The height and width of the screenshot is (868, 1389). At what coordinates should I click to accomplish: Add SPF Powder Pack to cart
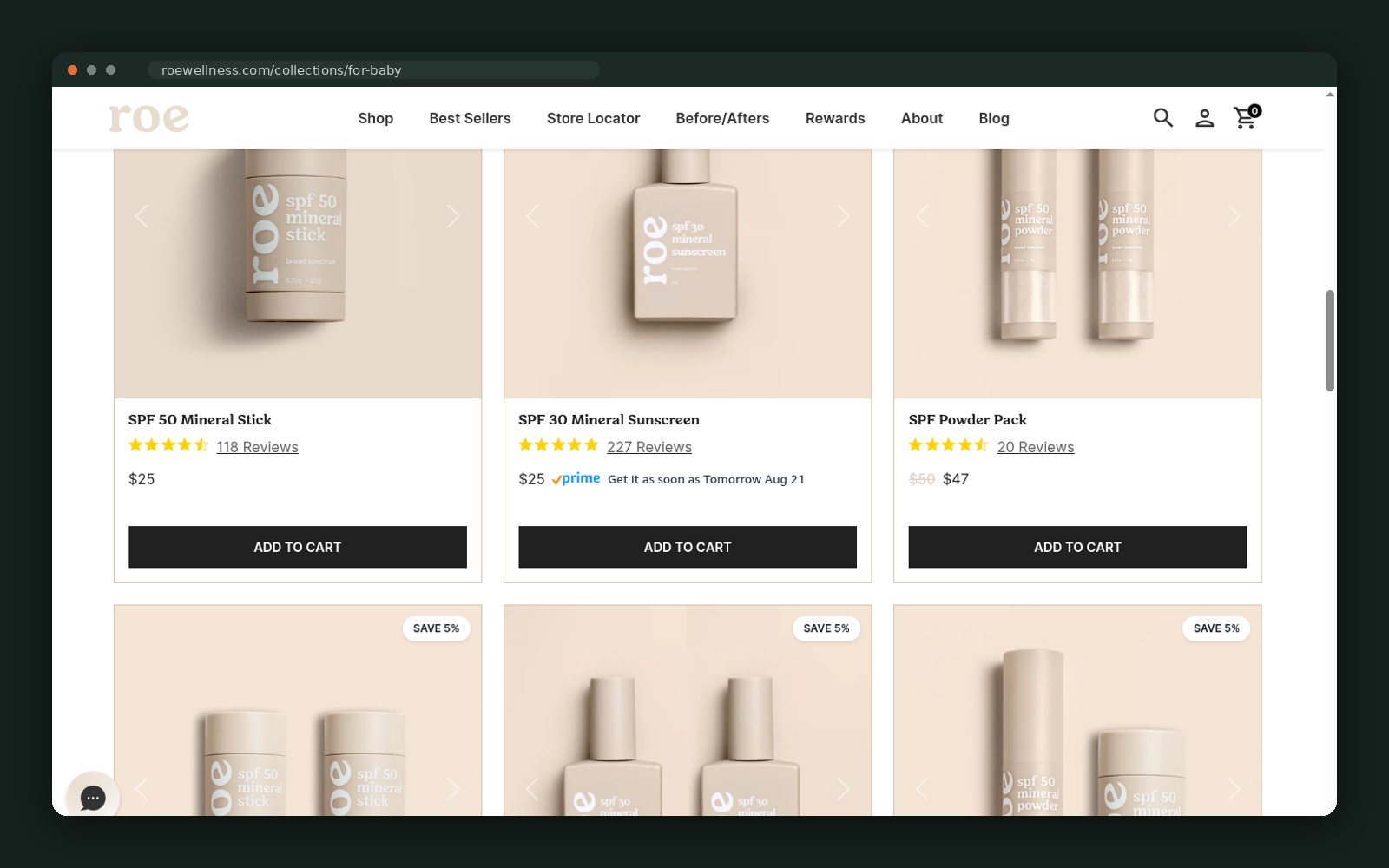click(1077, 547)
